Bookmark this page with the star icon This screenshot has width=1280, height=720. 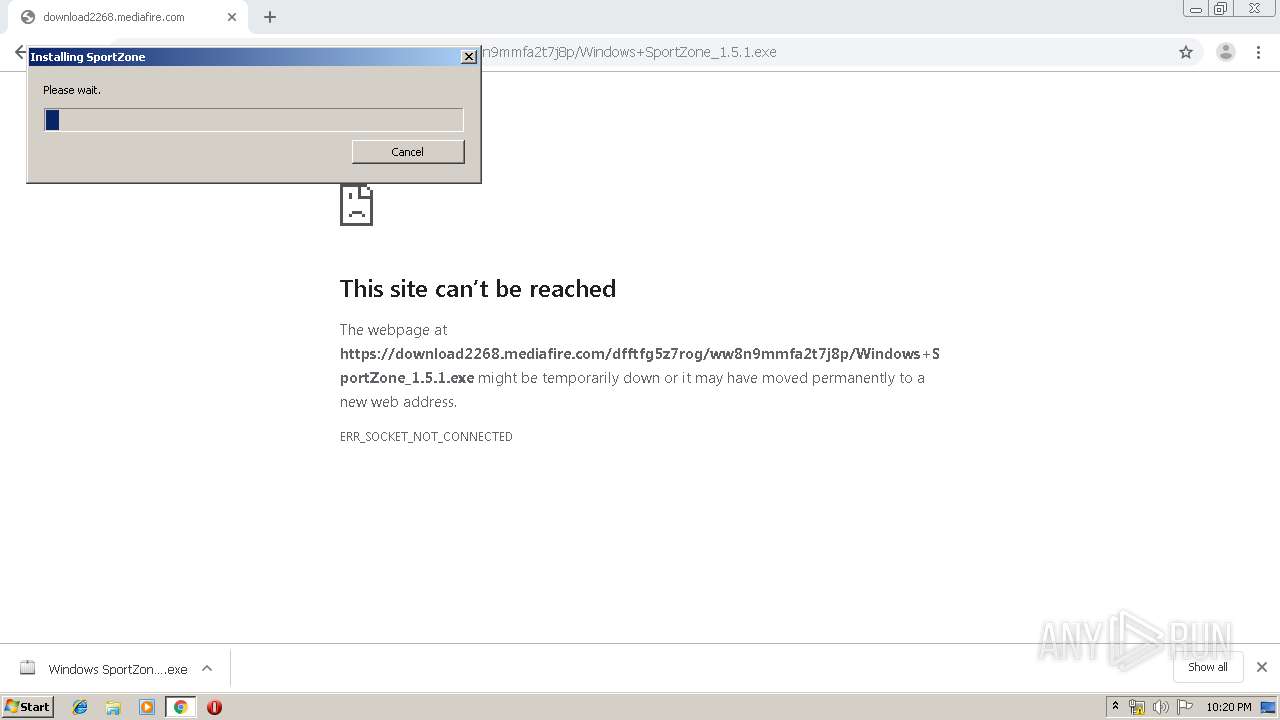[x=1186, y=52]
